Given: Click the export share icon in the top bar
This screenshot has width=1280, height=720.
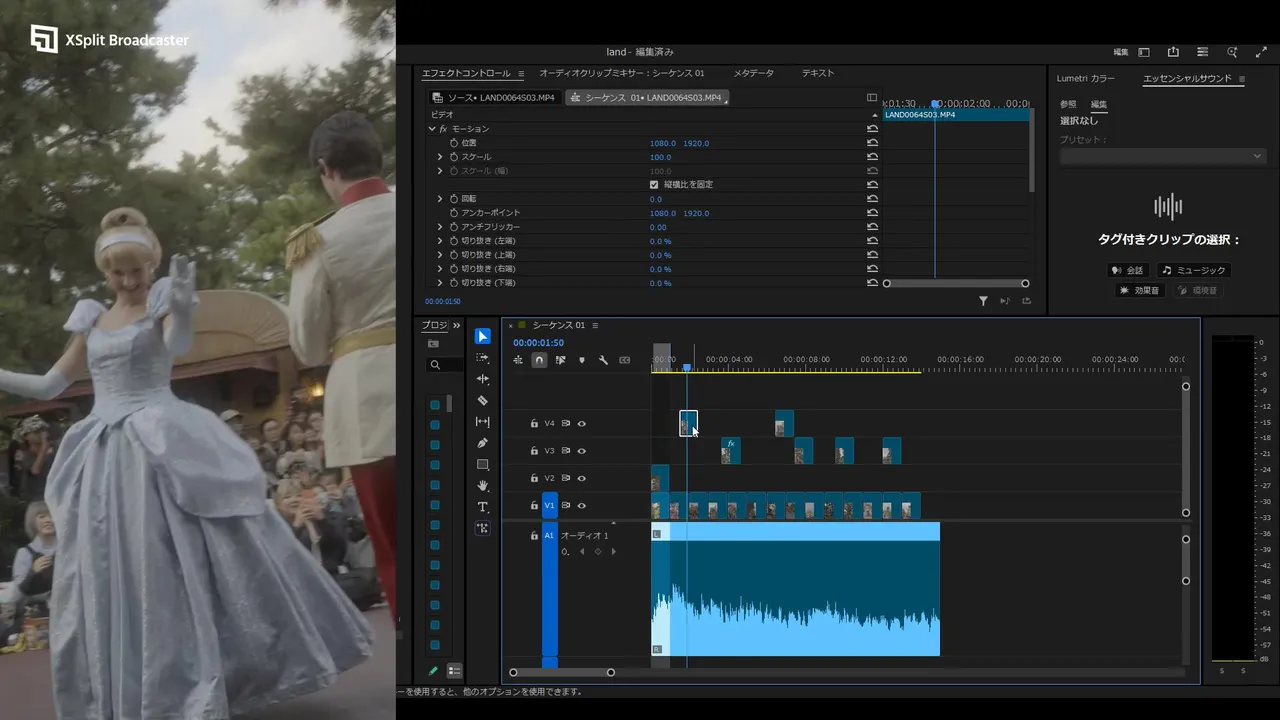Looking at the screenshot, I should (x=1173, y=52).
